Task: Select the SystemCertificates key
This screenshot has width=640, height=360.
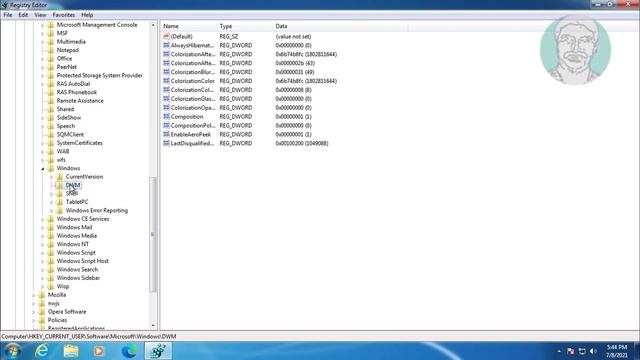Action: [x=80, y=143]
